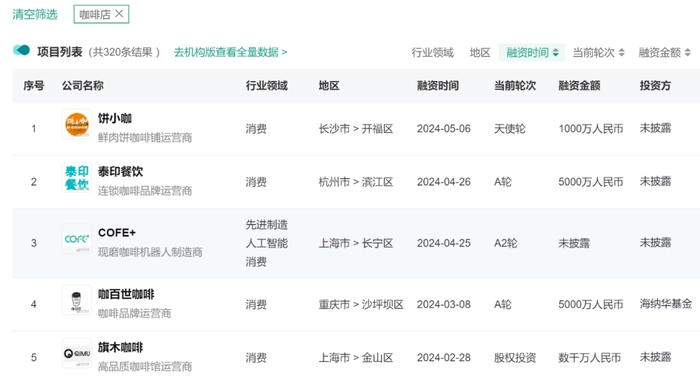Open 旗木咖啡 company name
700x379 pixels.
click(121, 347)
